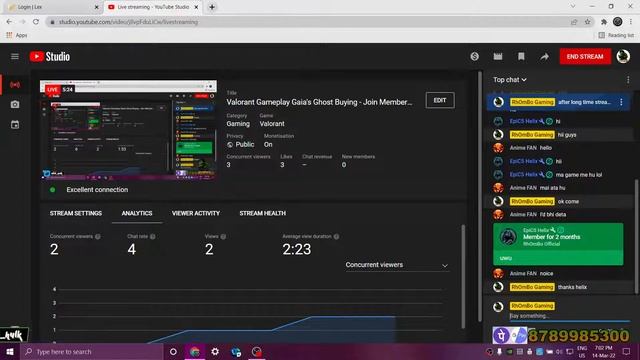Open Chrome from the taskbar
This screenshot has height=360, width=640.
tap(195, 351)
